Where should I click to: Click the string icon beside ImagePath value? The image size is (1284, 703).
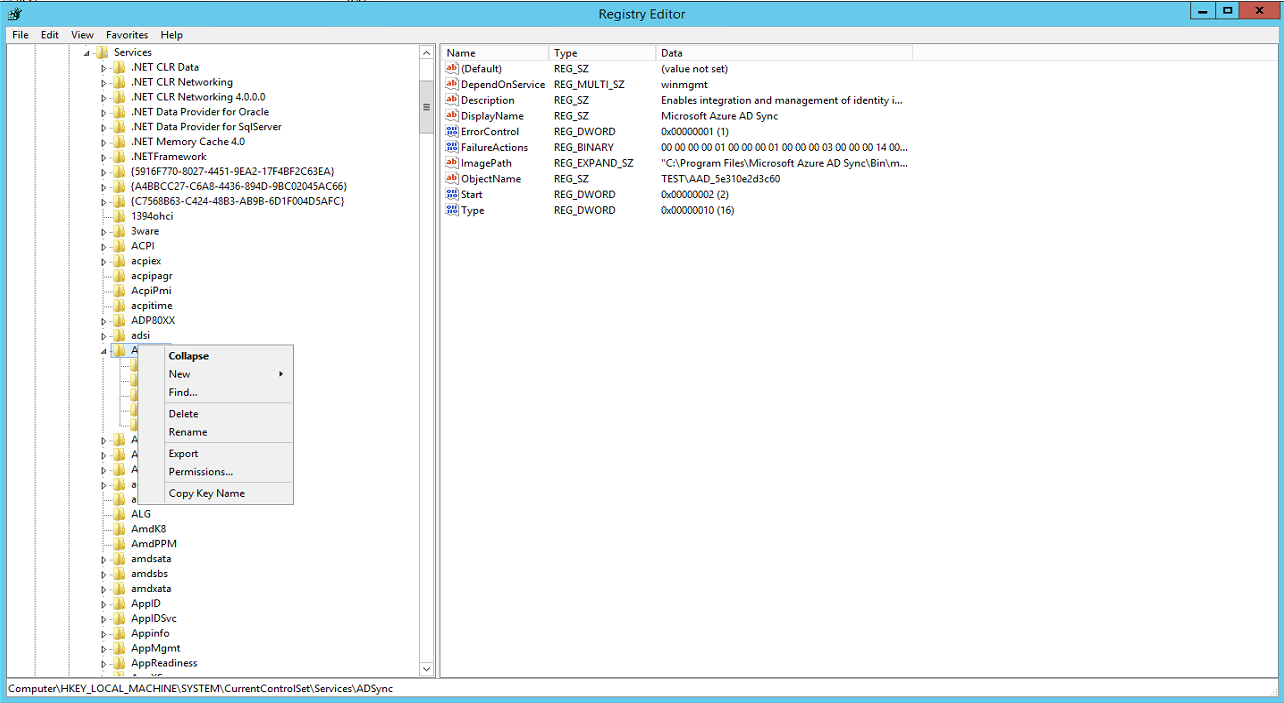pos(452,163)
